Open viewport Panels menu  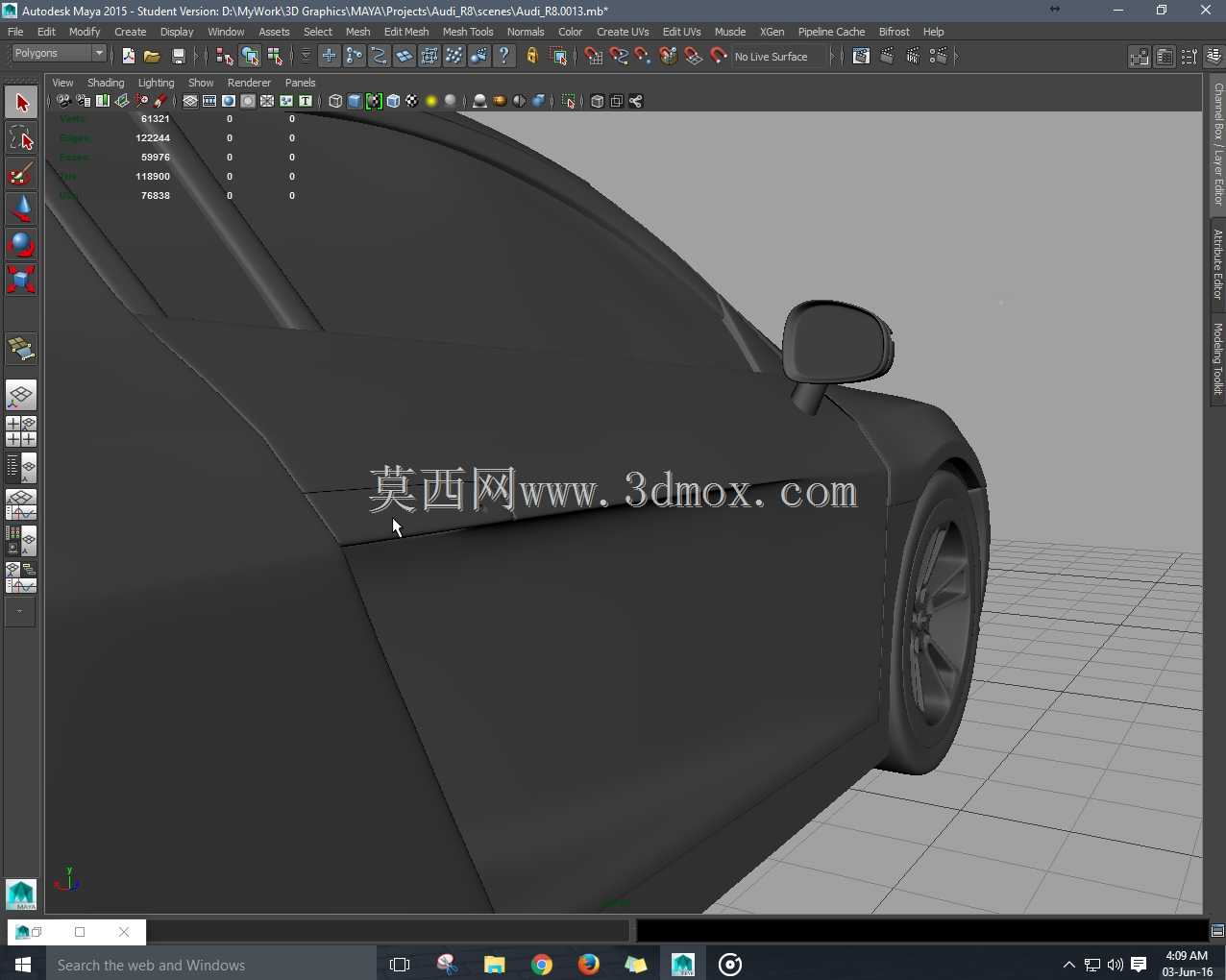(300, 83)
